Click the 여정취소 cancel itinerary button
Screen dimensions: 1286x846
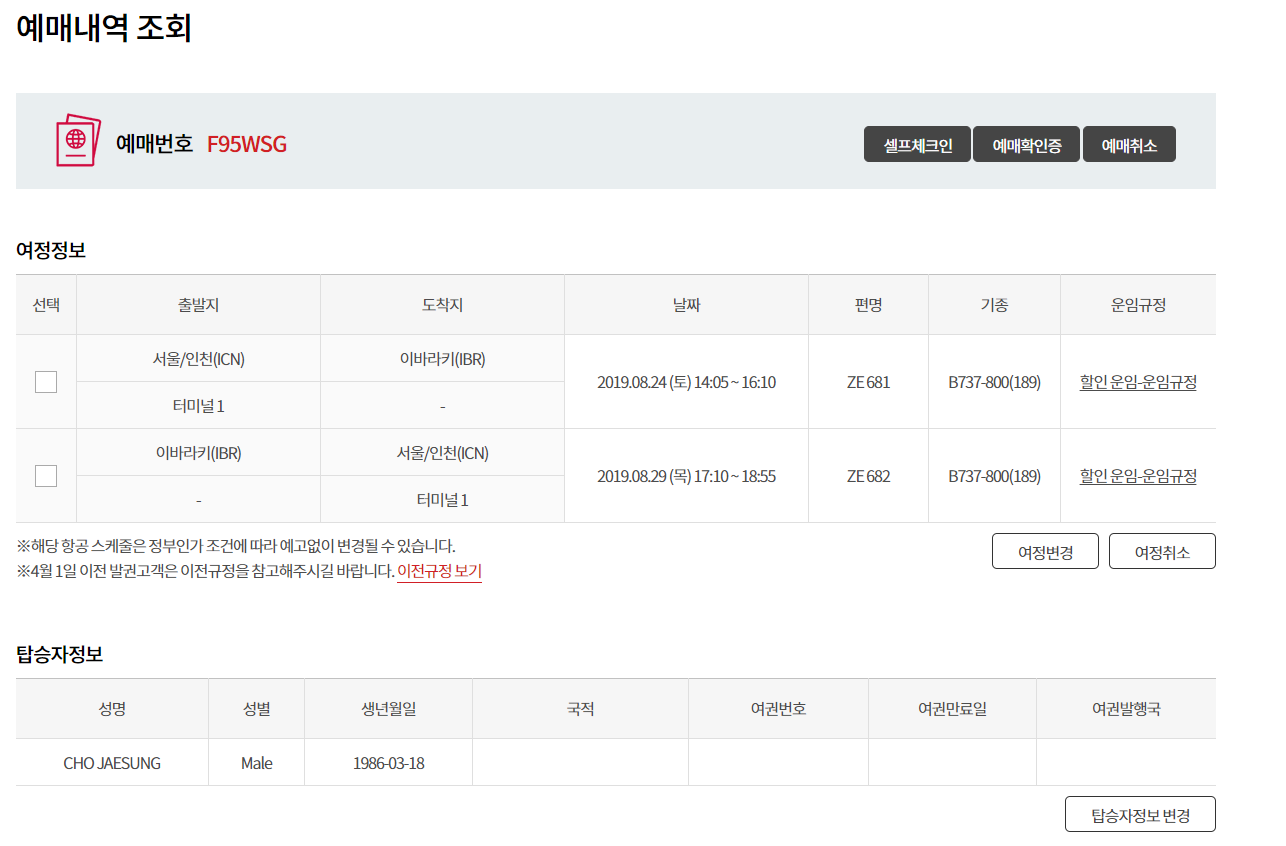point(1162,551)
